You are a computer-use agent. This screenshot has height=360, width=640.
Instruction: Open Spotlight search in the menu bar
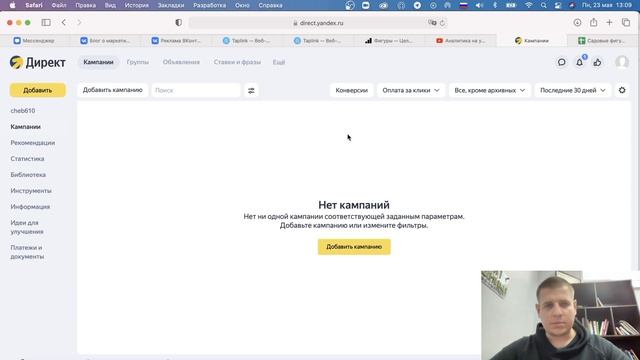coord(544,5)
